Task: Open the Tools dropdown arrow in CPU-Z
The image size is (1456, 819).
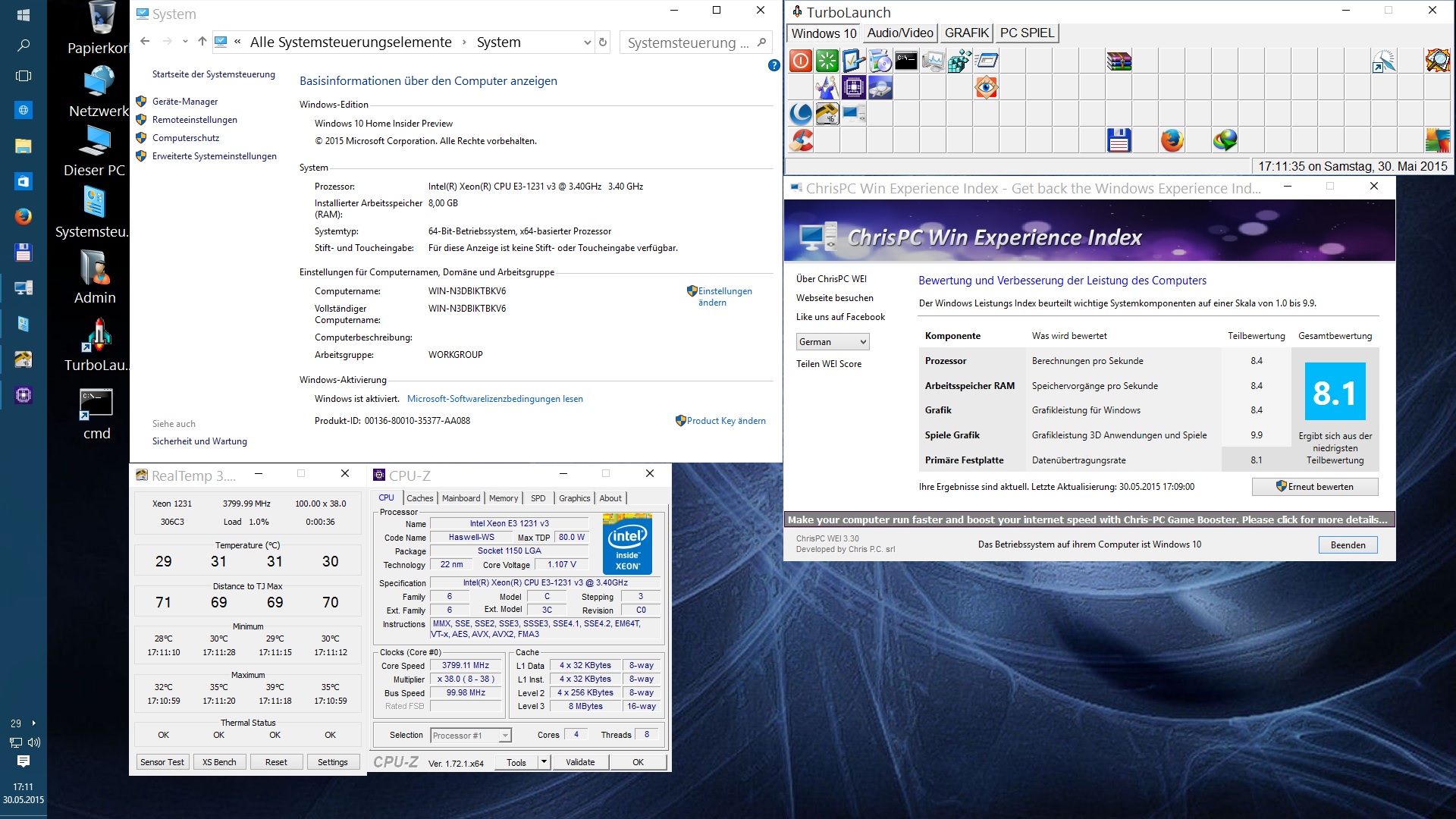Action: (544, 762)
